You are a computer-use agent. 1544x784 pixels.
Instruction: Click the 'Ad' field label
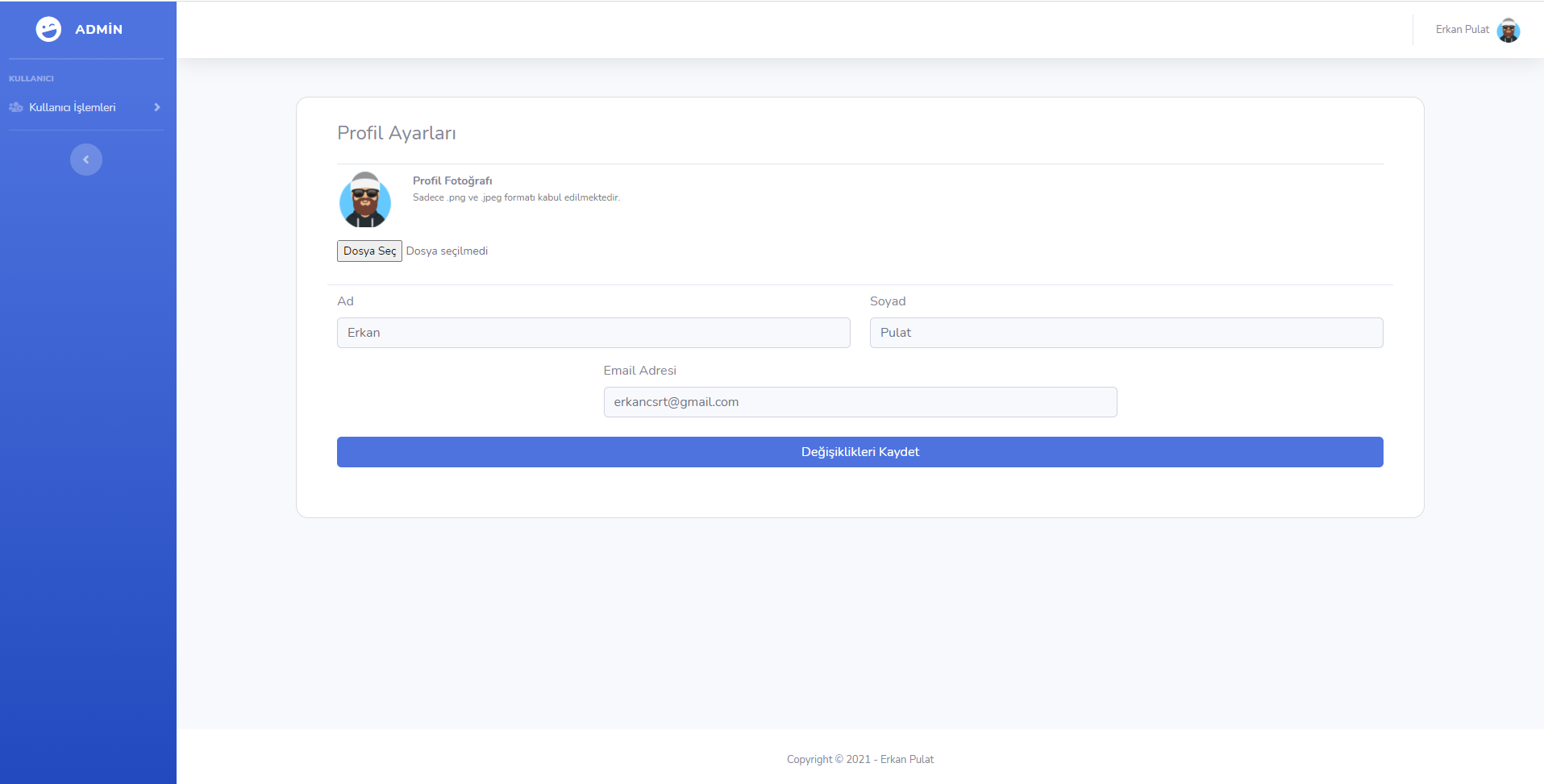[x=345, y=301]
